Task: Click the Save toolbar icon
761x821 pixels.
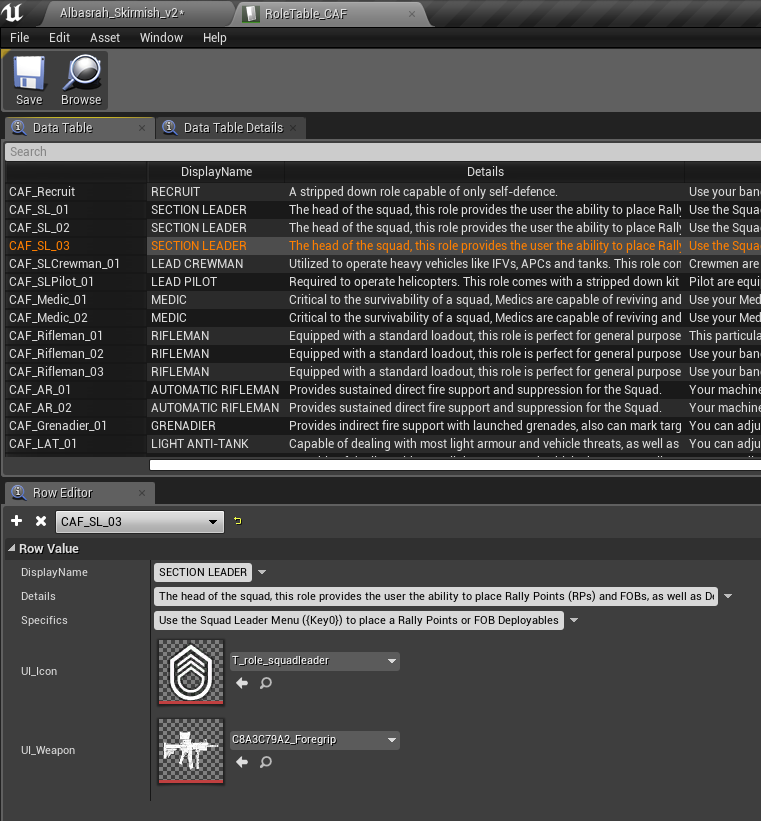Action: [x=29, y=80]
